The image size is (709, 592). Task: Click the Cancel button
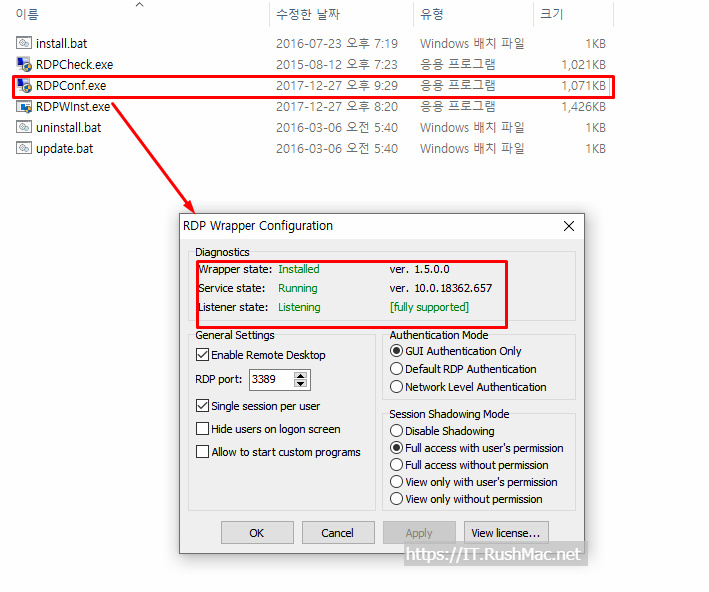point(338,533)
